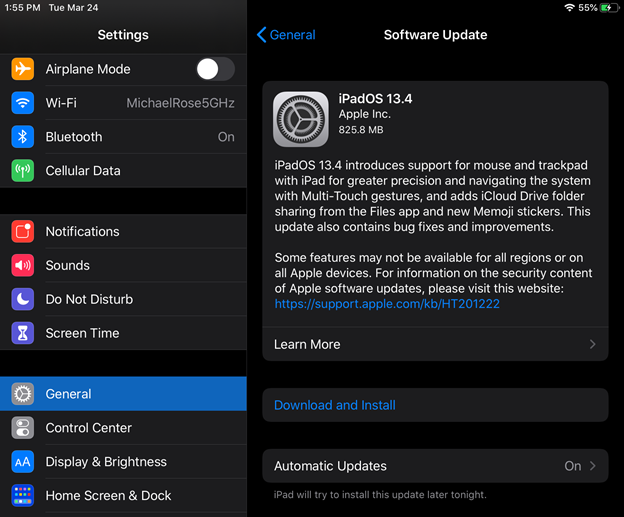
Task: Select Sounds in the sidebar
Action: click(x=123, y=265)
